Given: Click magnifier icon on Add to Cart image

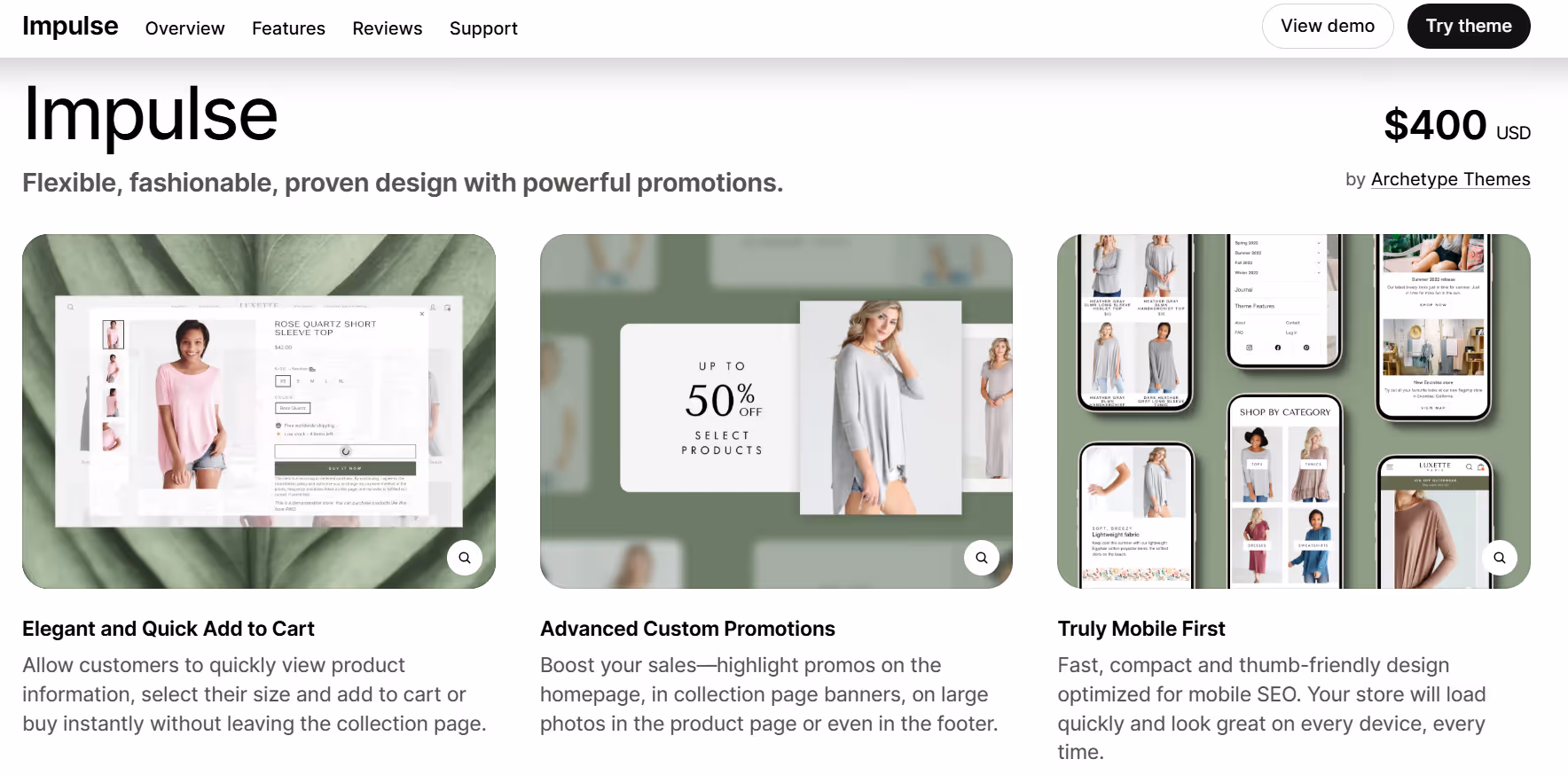Looking at the screenshot, I should click(x=465, y=558).
